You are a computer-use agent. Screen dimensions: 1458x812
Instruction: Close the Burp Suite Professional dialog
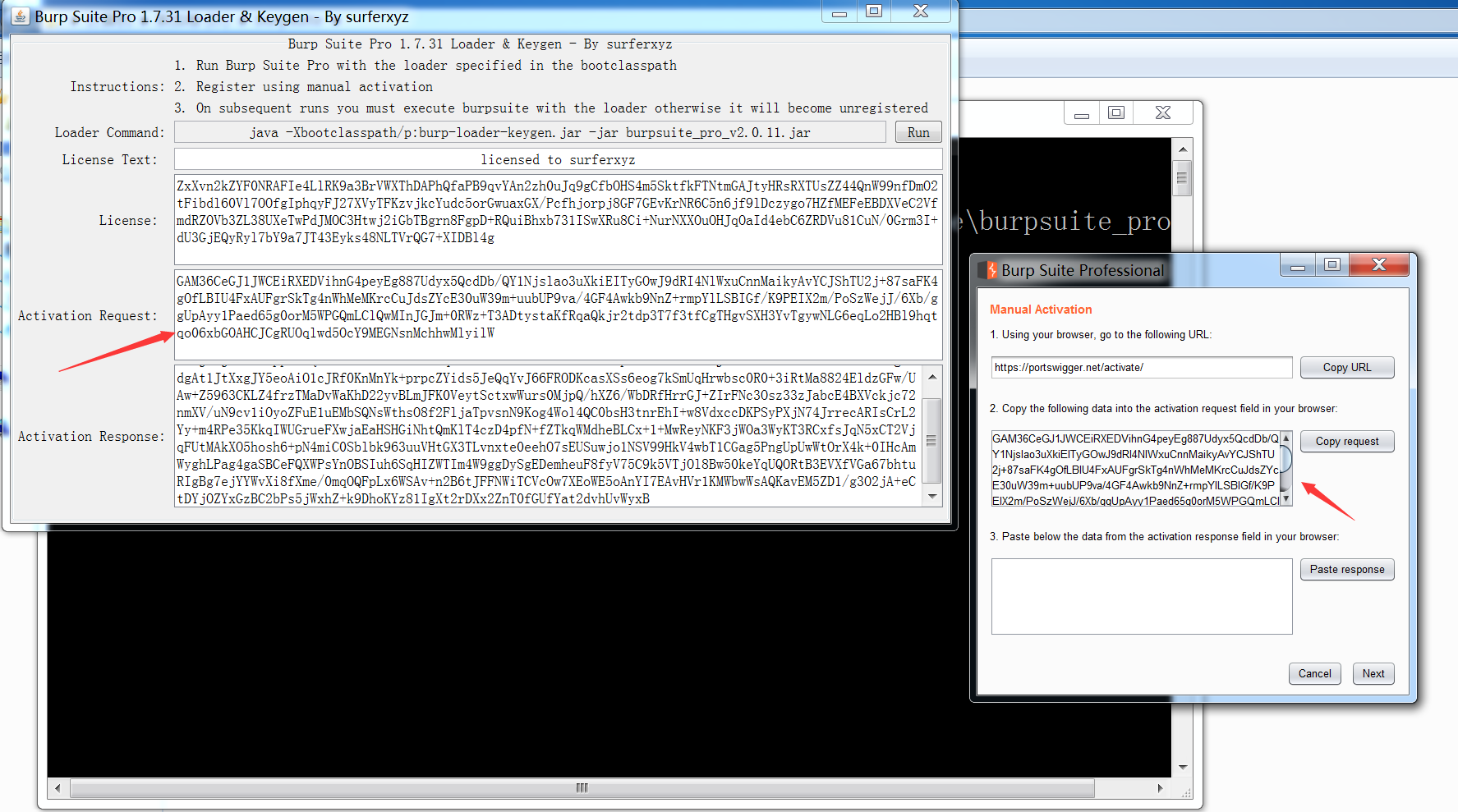coord(1379,264)
